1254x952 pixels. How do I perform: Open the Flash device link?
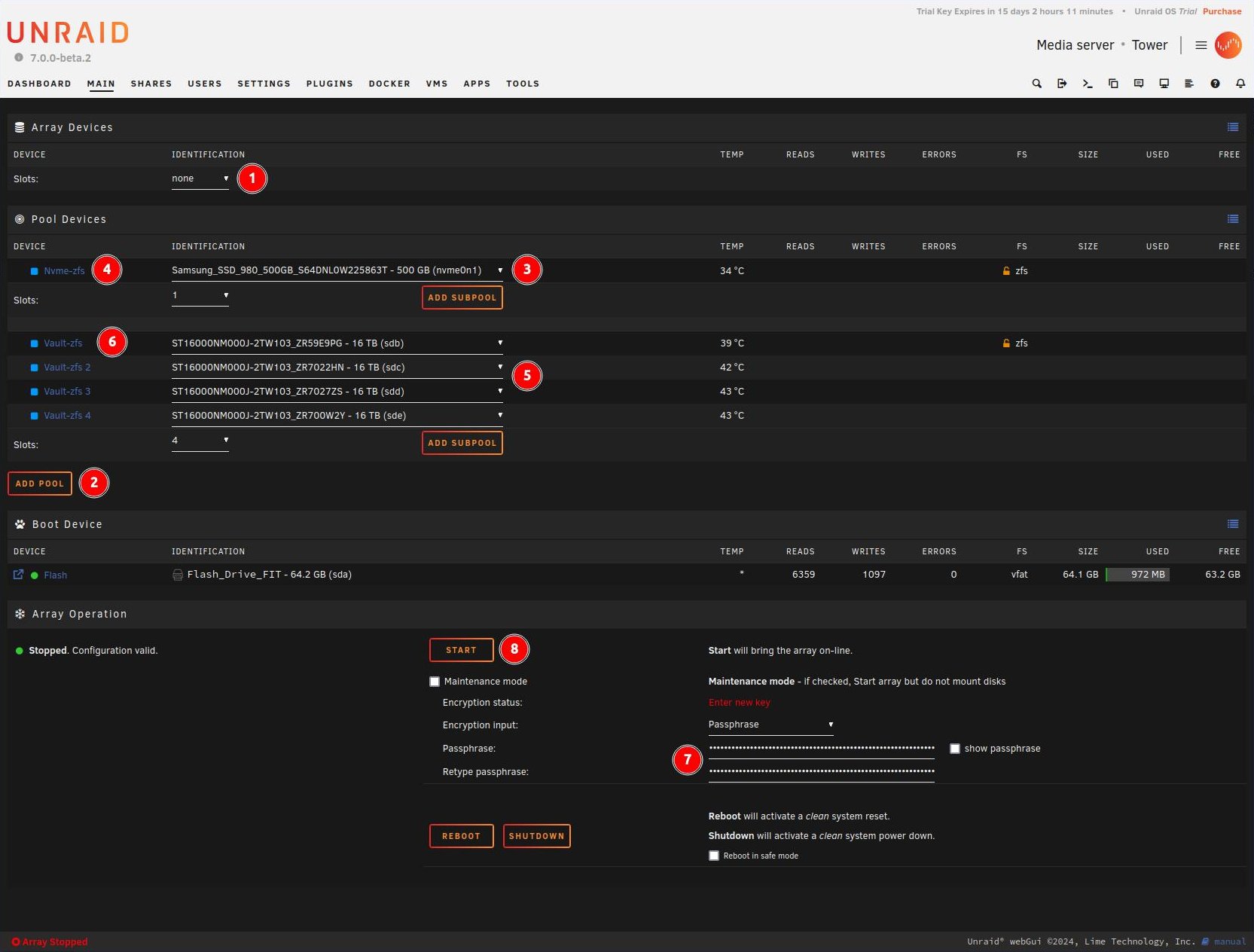55,575
